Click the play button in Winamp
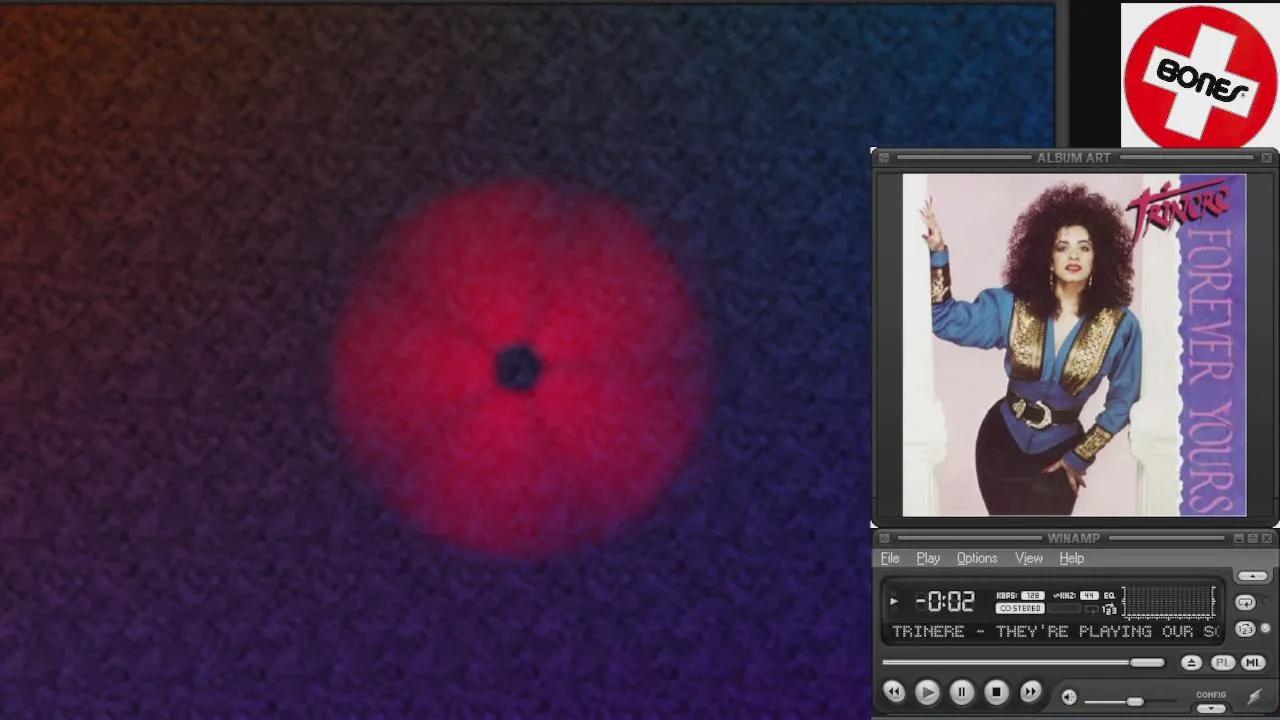This screenshot has width=1280, height=720. (927, 692)
